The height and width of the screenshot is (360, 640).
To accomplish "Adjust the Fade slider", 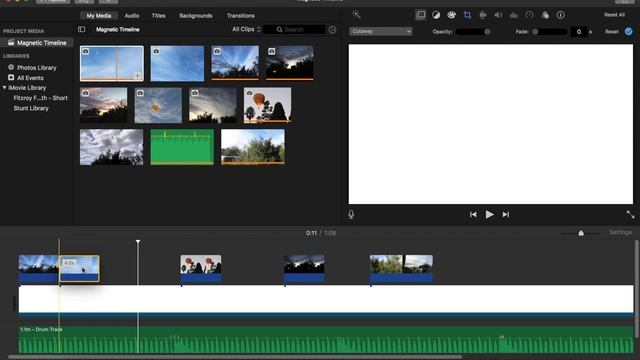I will (549, 31).
